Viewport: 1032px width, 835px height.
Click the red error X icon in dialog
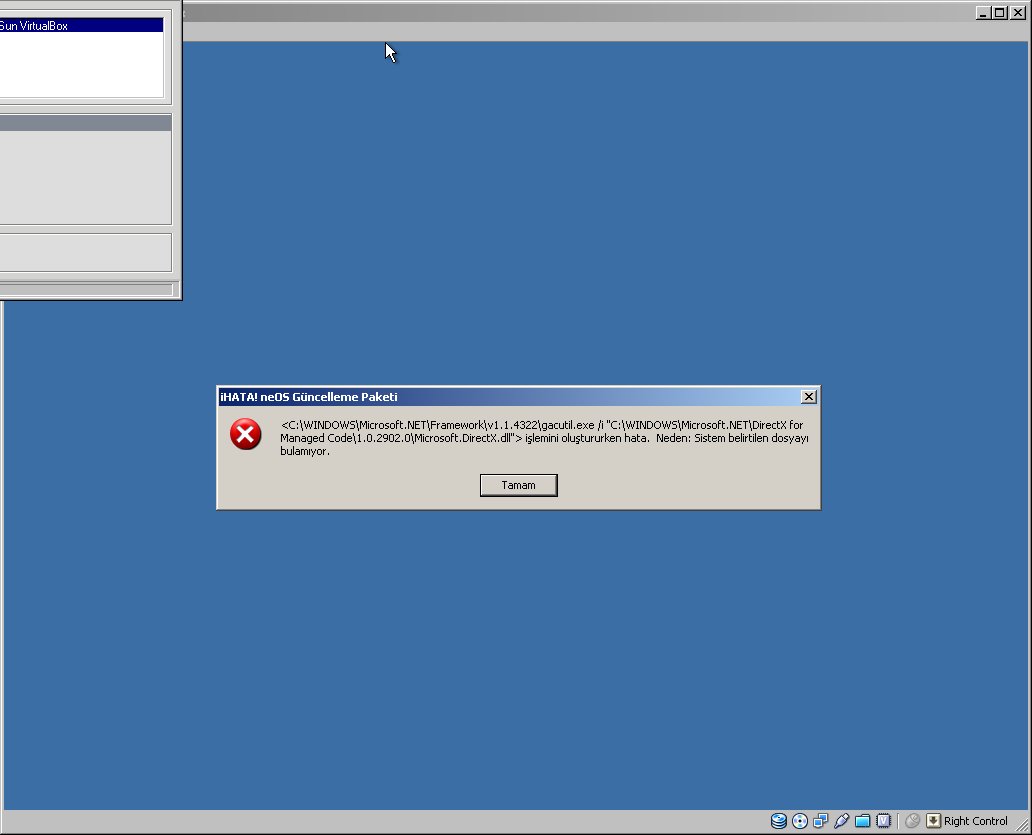(x=246, y=434)
